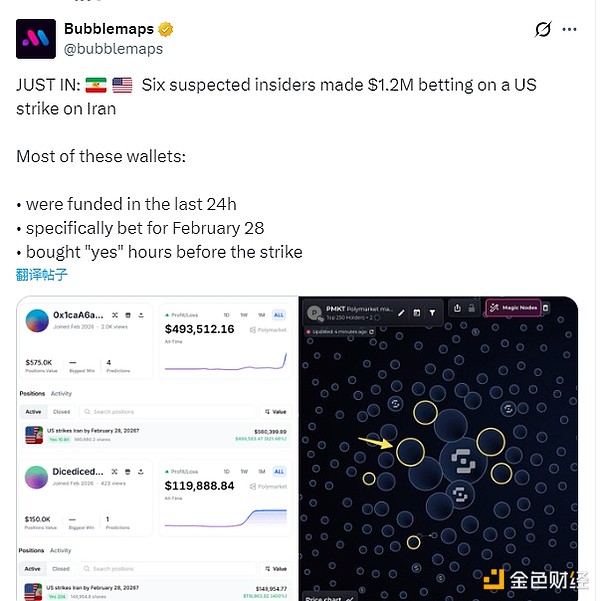The width and height of the screenshot is (600, 601).
Task: Switch to the Activity tab under 0x1caA6a
Action: click(61, 394)
